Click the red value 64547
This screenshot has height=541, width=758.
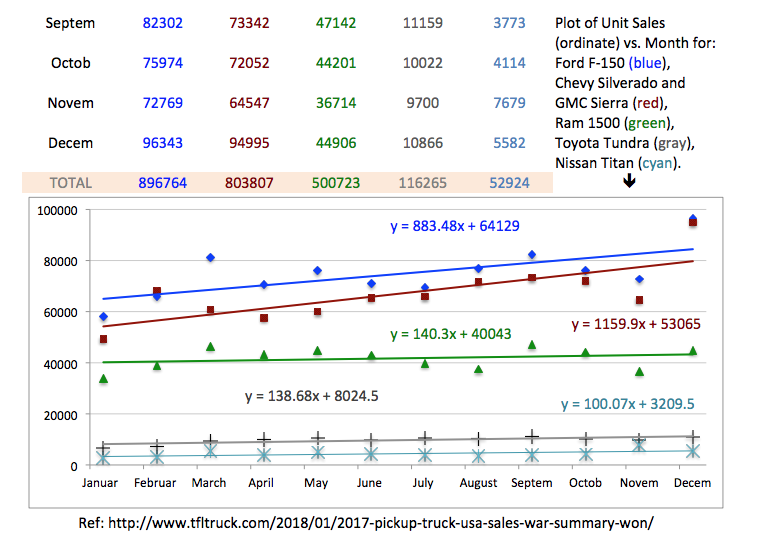249,103
